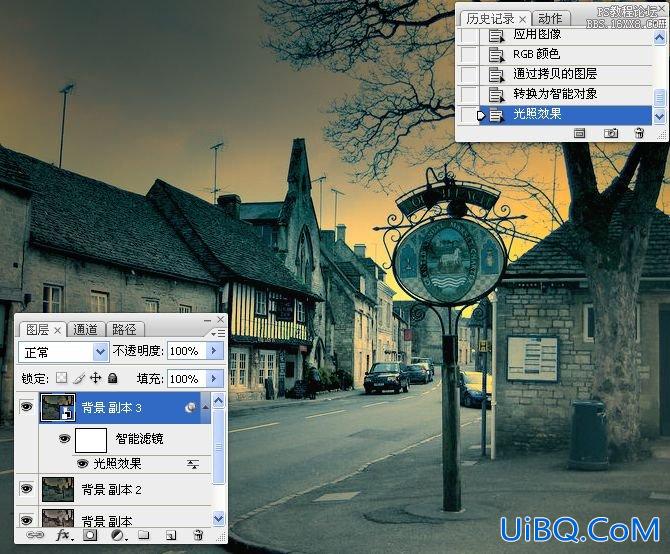
Task: Toggle visibility of 背景 副本 3 layer
Action: 26,407
